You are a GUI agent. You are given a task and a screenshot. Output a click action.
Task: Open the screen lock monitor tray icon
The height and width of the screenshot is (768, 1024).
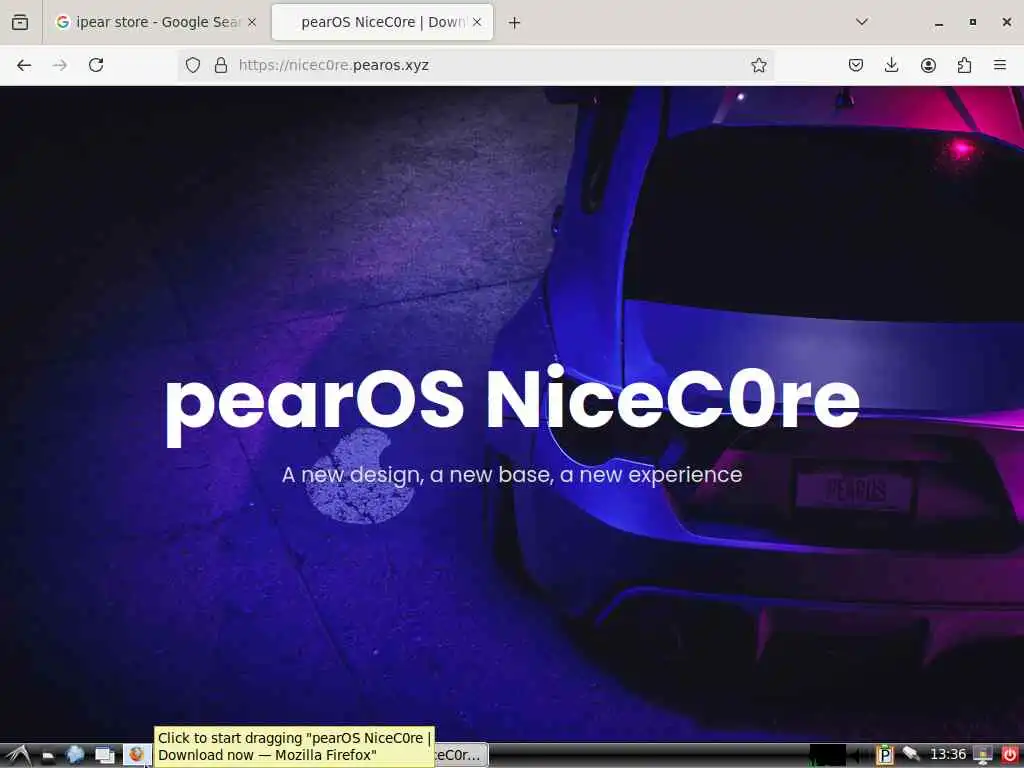click(982, 756)
